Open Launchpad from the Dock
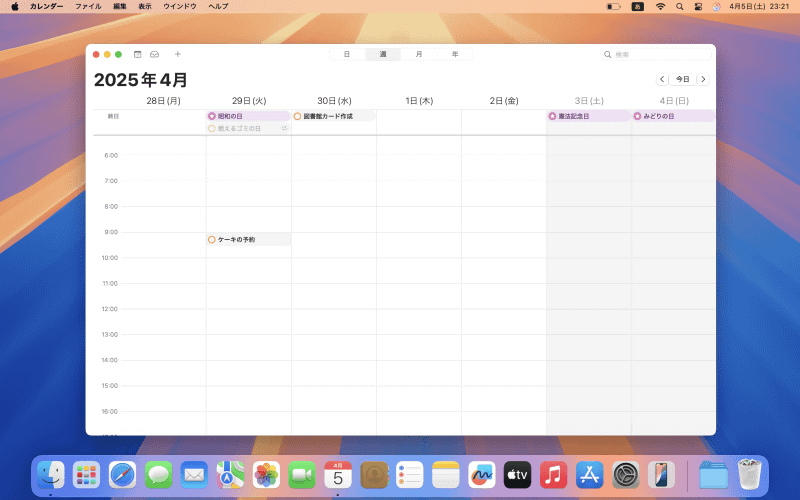Image resolution: width=800 pixels, height=500 pixels. pos(86,475)
